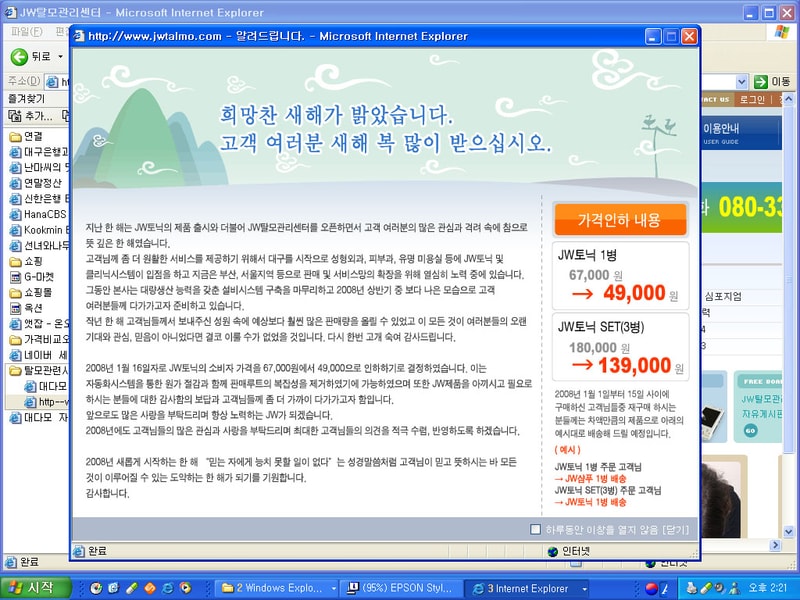The image size is (800, 600).
Task: Open the 2 Windows Explorer taskbar group
Action: [279, 588]
